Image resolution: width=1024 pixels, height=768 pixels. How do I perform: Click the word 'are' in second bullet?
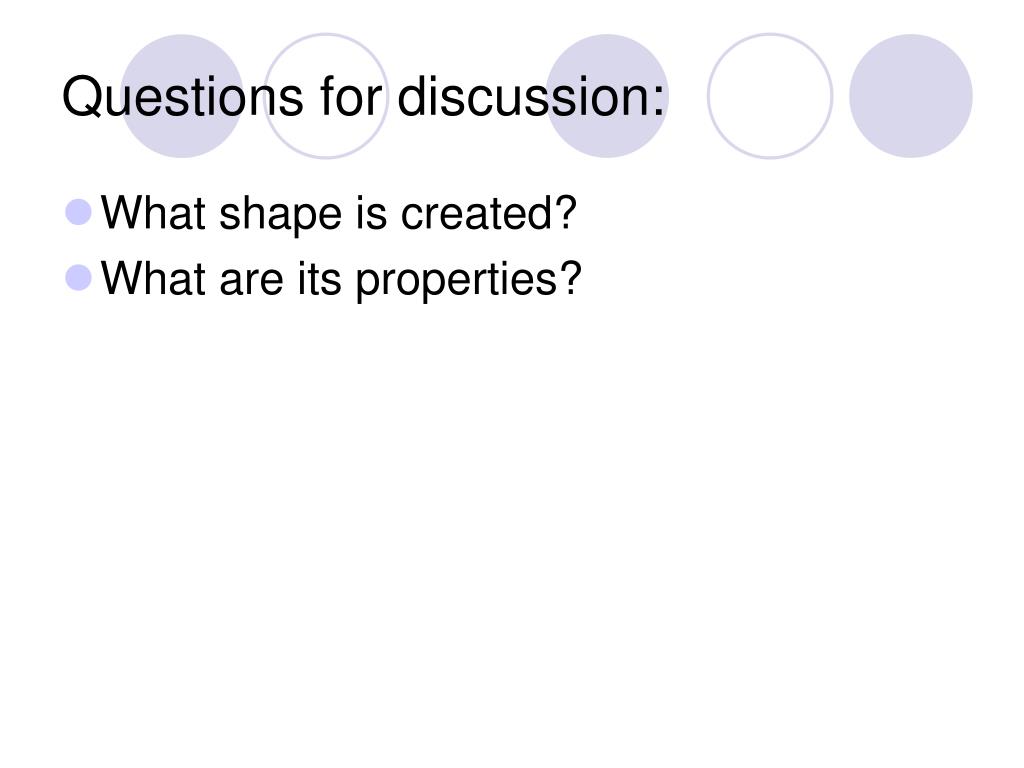251,281
